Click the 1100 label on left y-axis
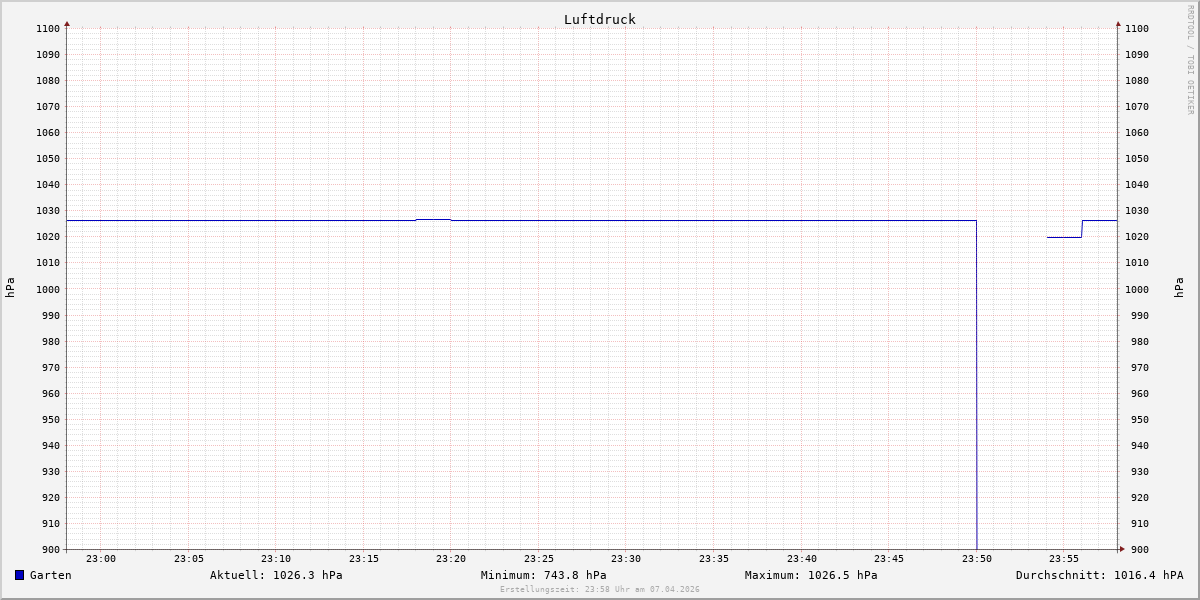 [x=48, y=29]
